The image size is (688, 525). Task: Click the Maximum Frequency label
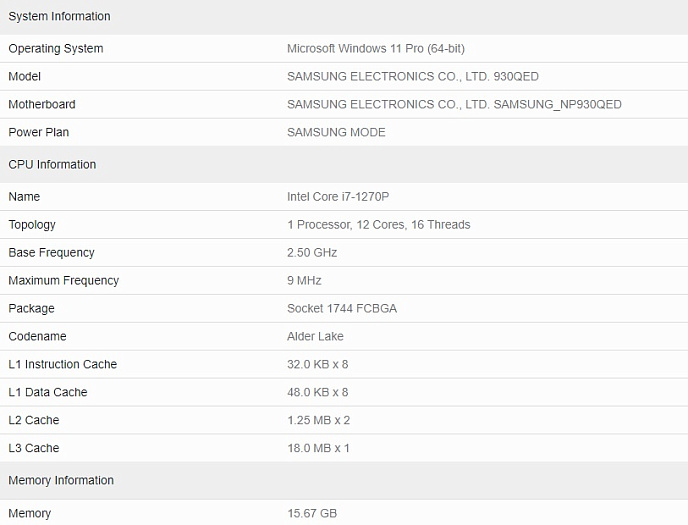point(64,280)
